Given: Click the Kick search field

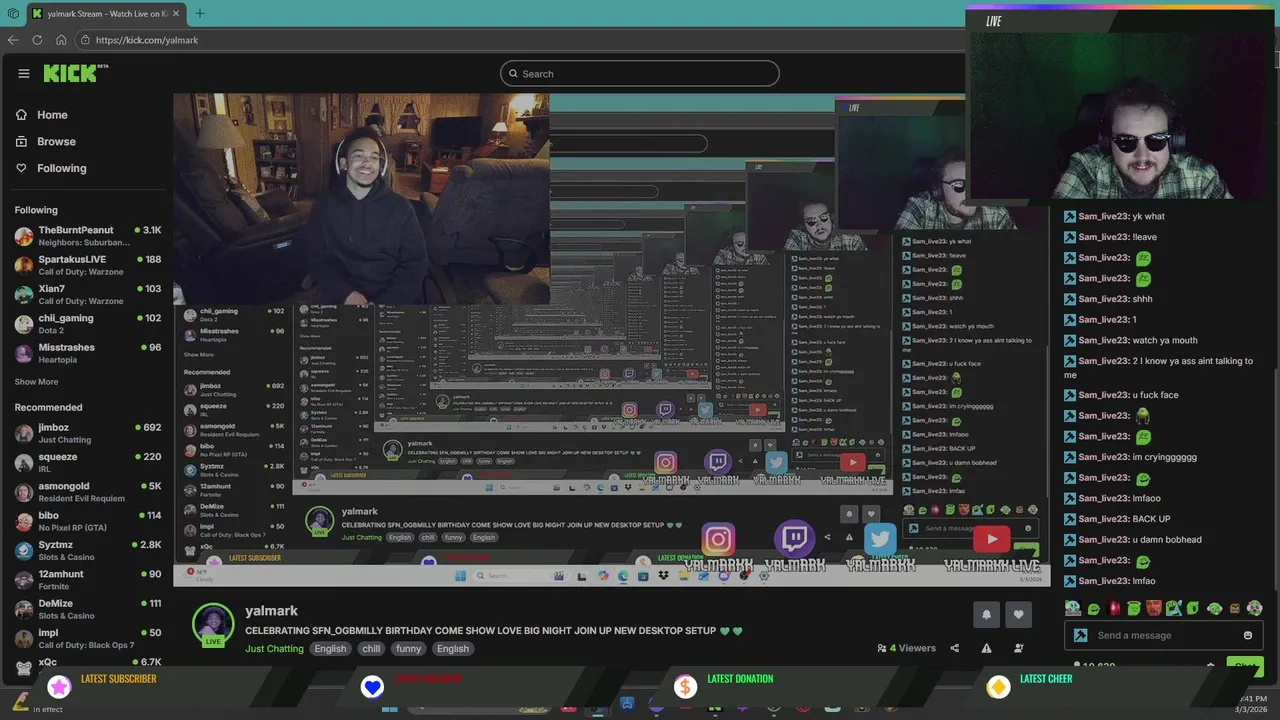Looking at the screenshot, I should point(640,73).
